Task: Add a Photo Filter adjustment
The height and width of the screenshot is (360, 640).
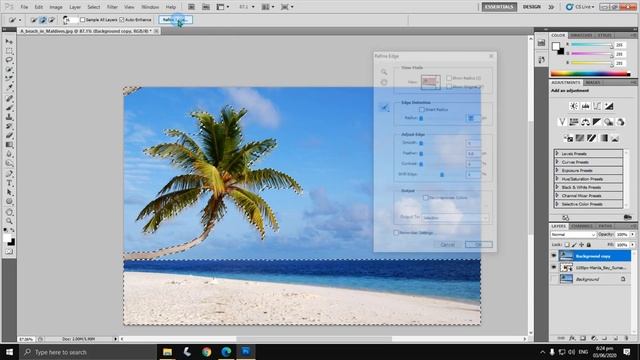Action: point(609,122)
